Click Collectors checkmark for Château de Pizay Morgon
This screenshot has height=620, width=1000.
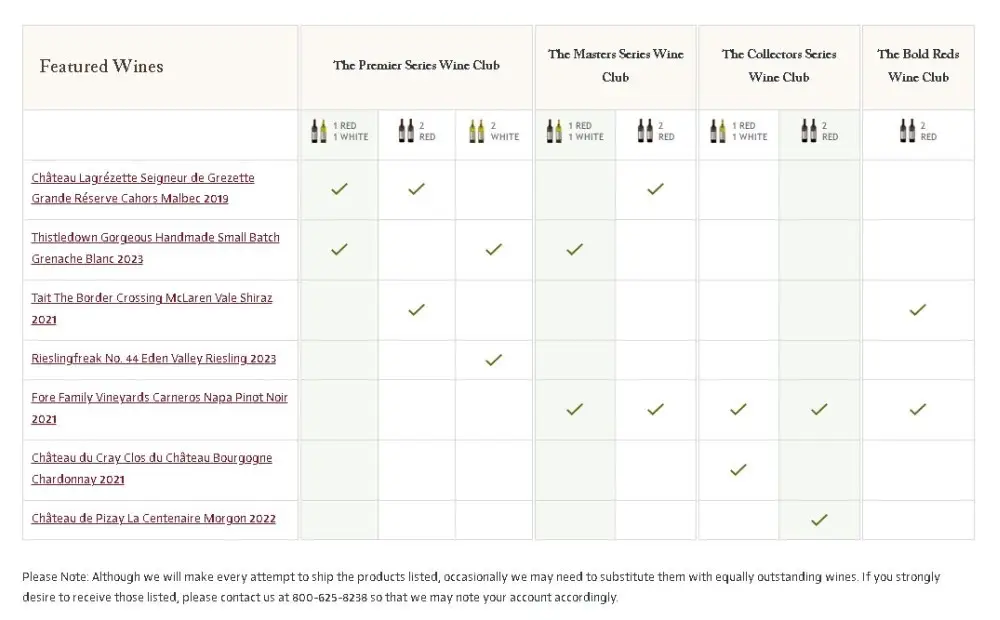[x=819, y=519]
